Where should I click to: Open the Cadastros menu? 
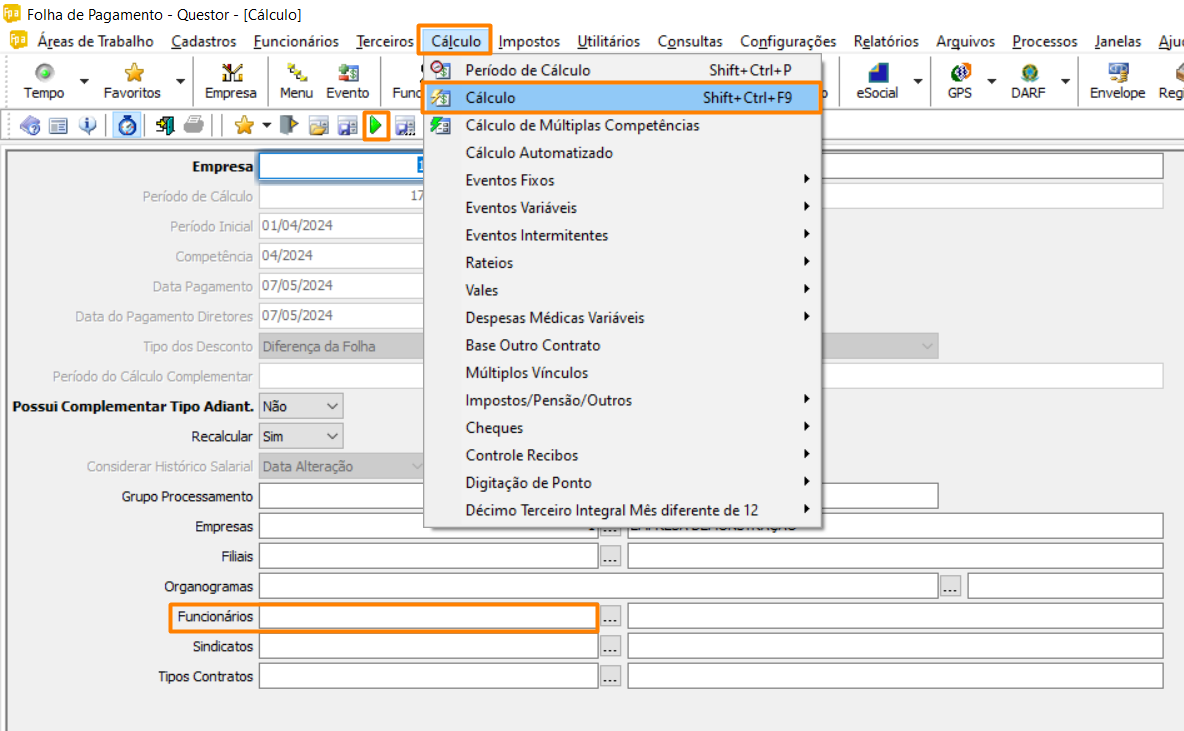point(204,41)
